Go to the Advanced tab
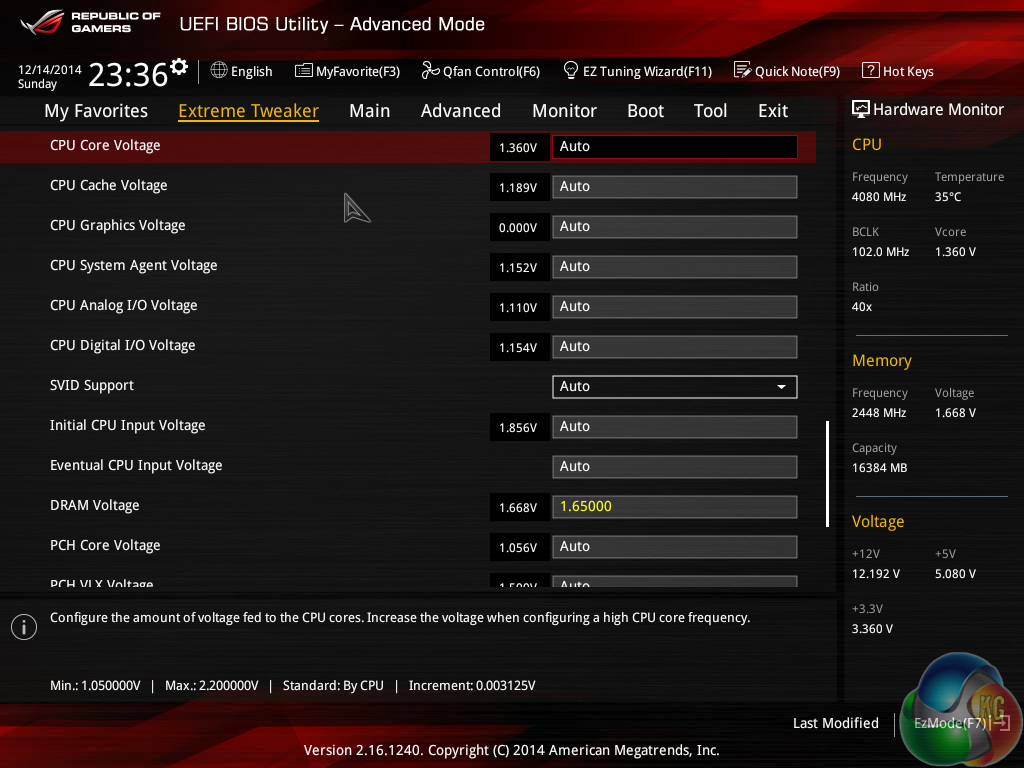Screen dimensions: 1024x768 pyautogui.click(x=461, y=111)
